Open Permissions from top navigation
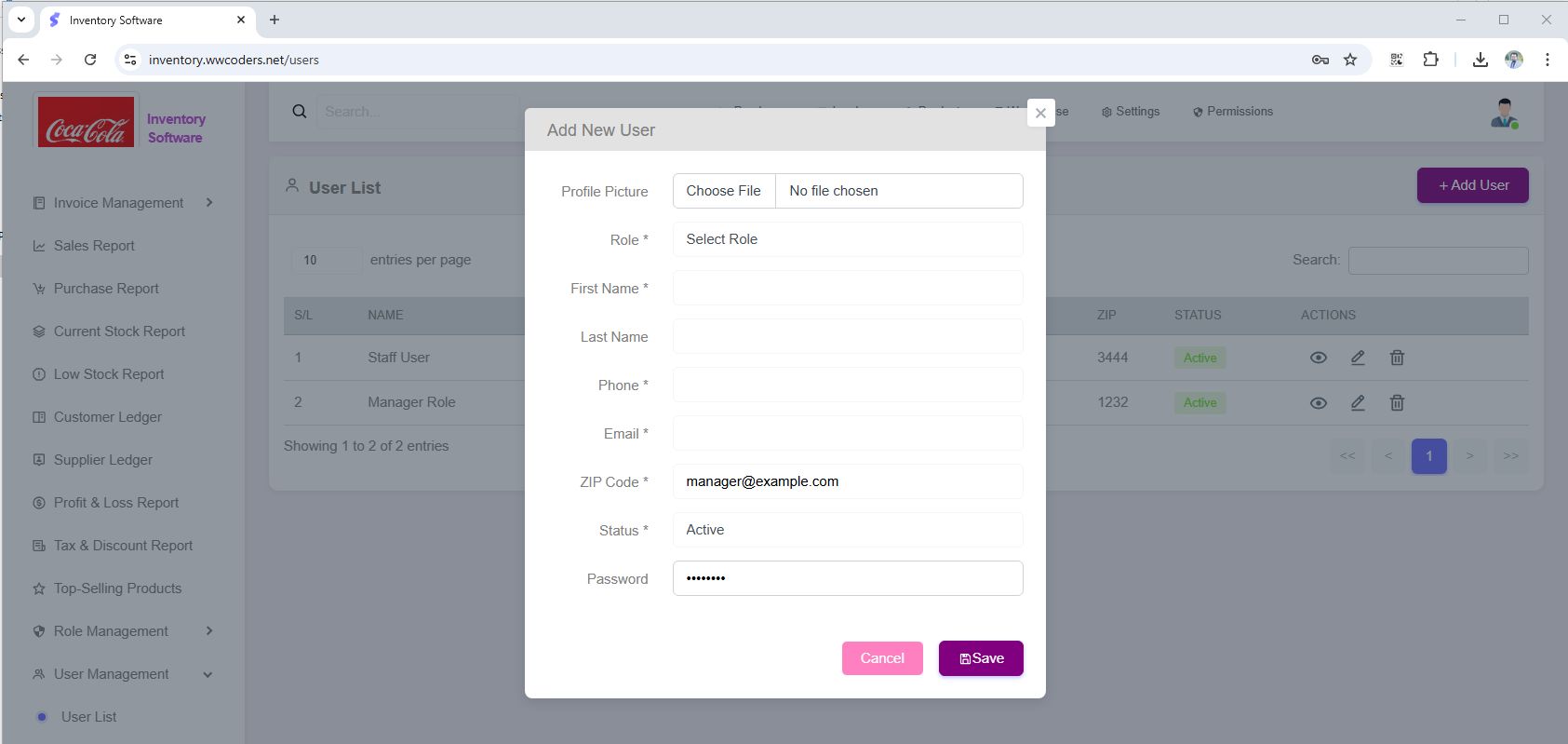The width and height of the screenshot is (1568, 744). click(x=1232, y=112)
